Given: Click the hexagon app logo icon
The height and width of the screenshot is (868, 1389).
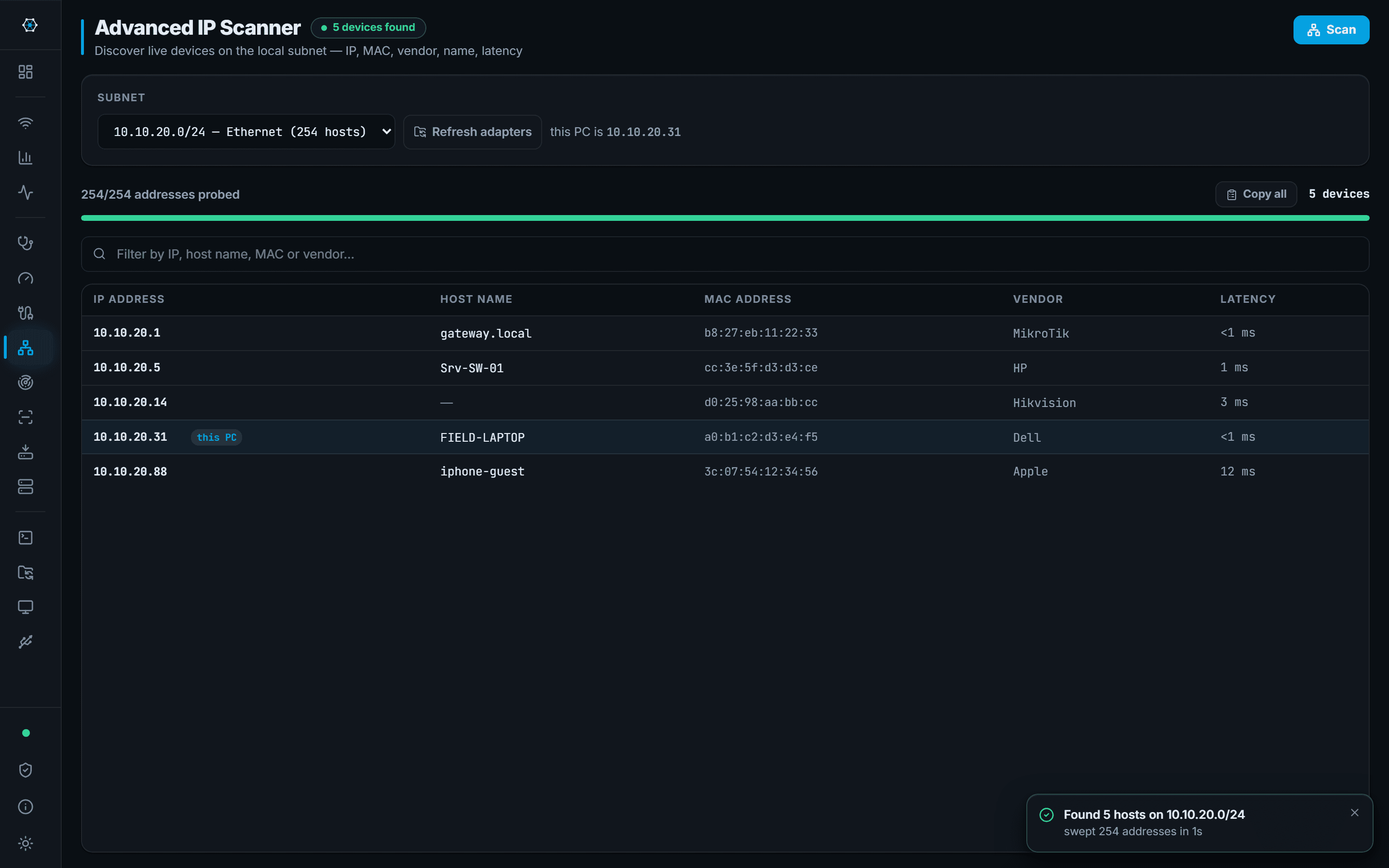Looking at the screenshot, I should pos(30,25).
